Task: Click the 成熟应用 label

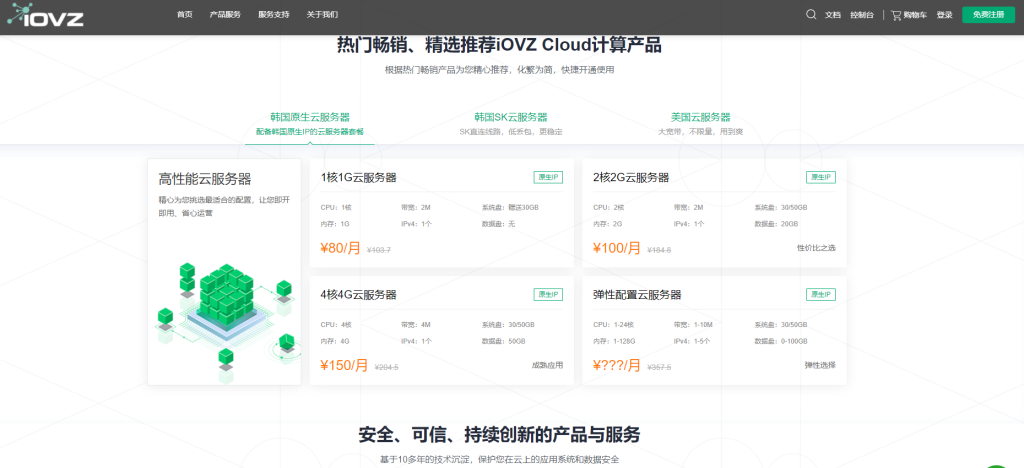Action: [x=547, y=366]
